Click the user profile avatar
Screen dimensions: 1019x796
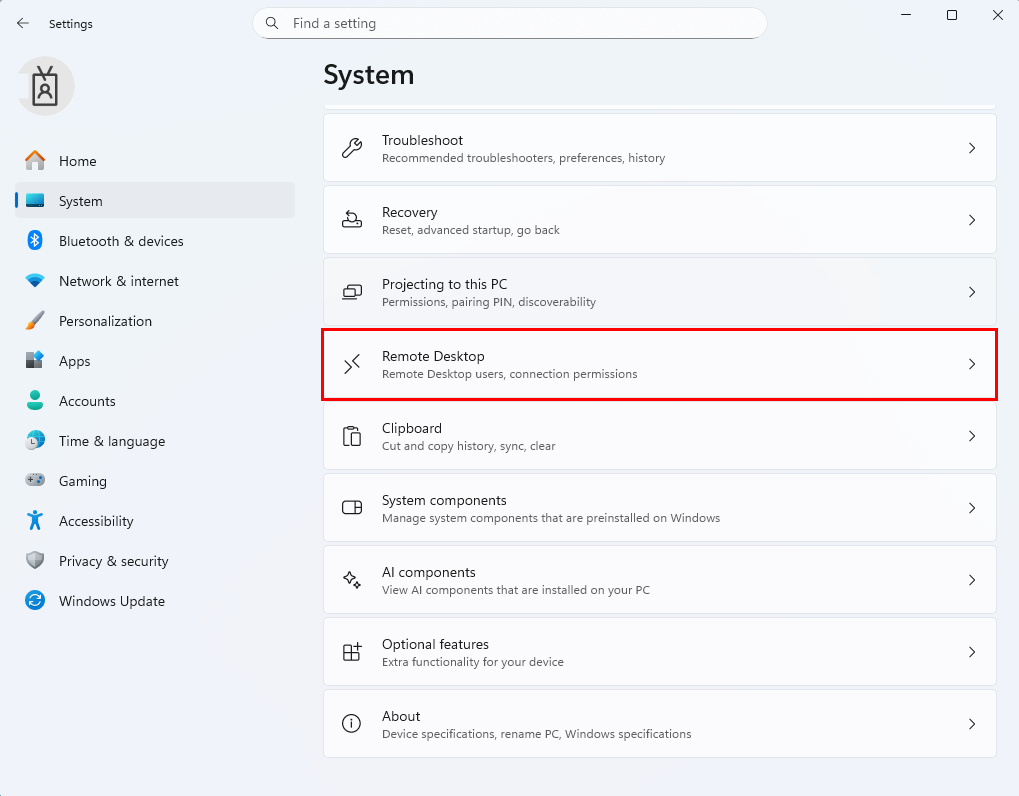click(45, 87)
